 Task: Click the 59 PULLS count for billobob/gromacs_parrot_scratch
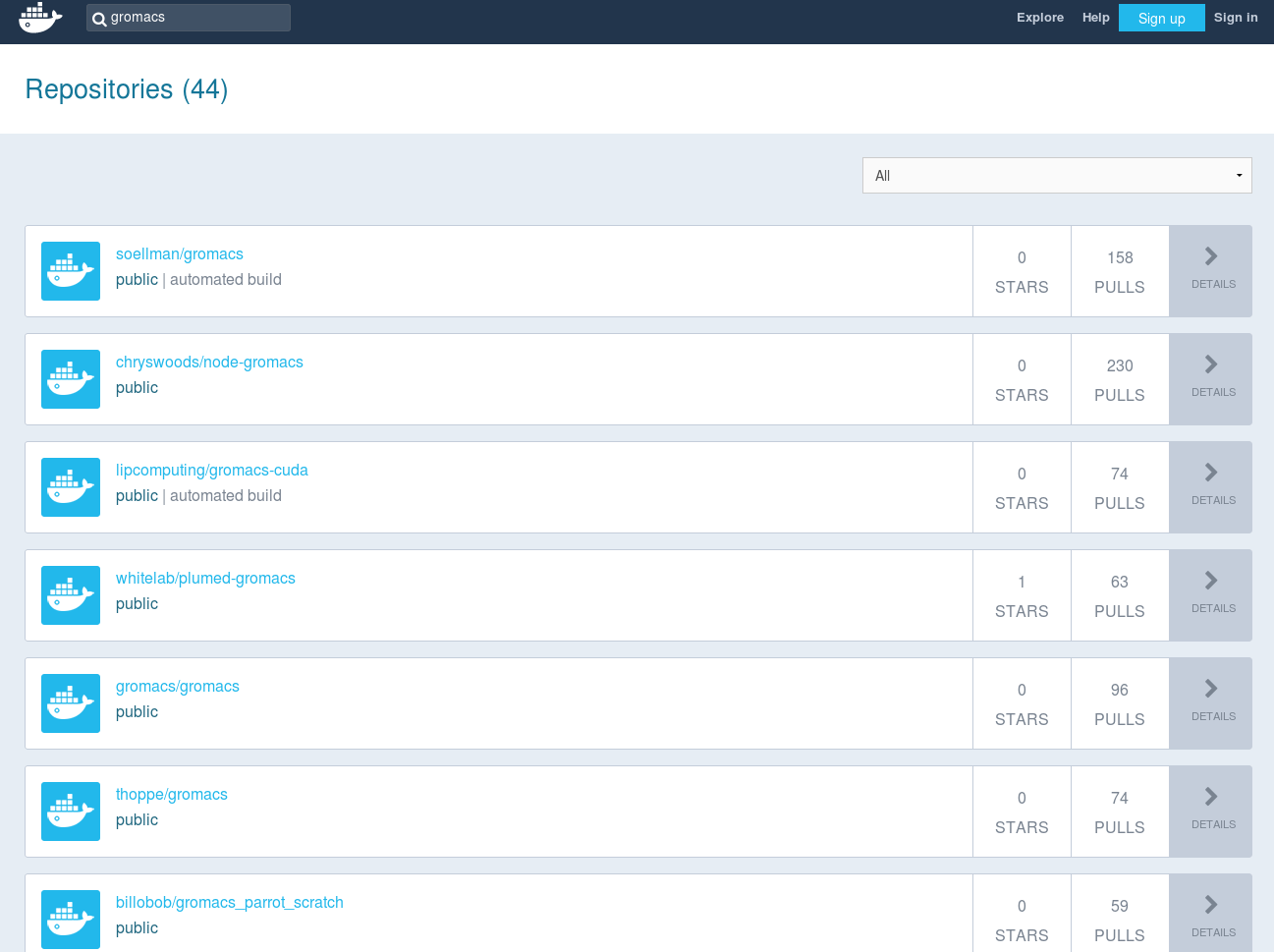1120,914
